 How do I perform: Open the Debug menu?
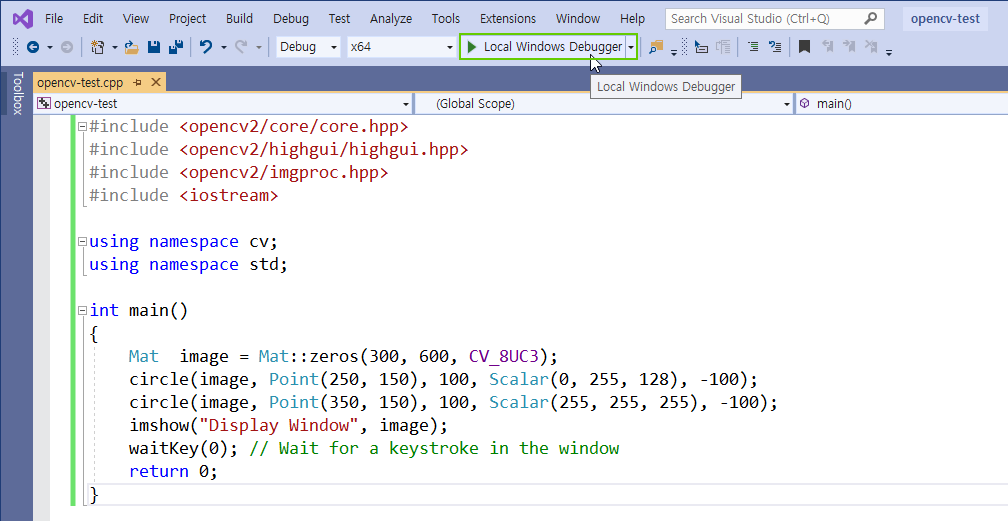[x=291, y=19]
